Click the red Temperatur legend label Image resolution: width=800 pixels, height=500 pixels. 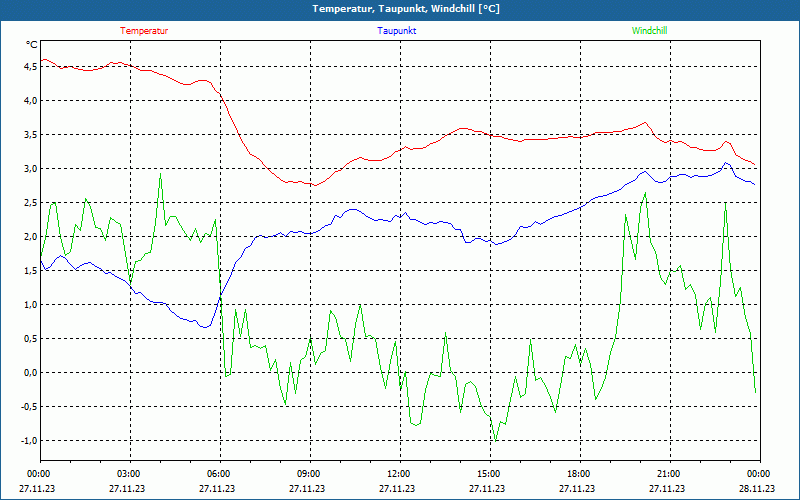(x=144, y=31)
